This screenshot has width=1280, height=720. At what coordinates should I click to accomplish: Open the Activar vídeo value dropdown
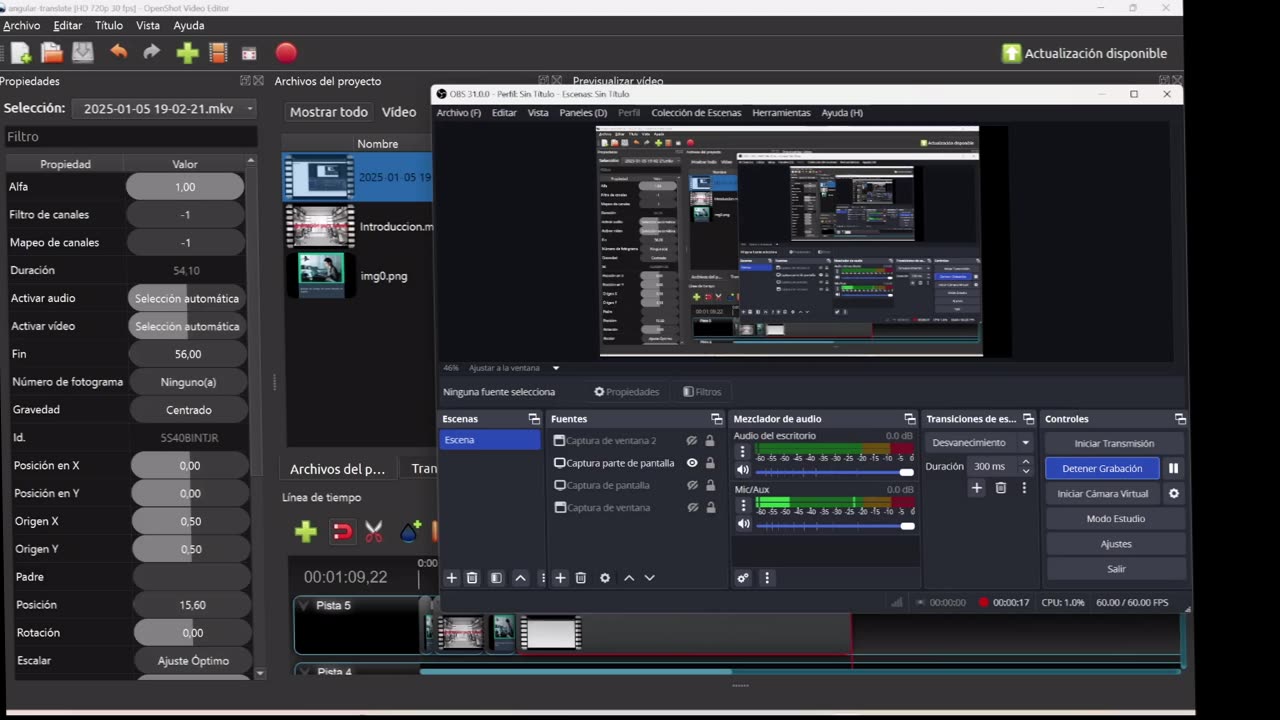tap(187, 326)
